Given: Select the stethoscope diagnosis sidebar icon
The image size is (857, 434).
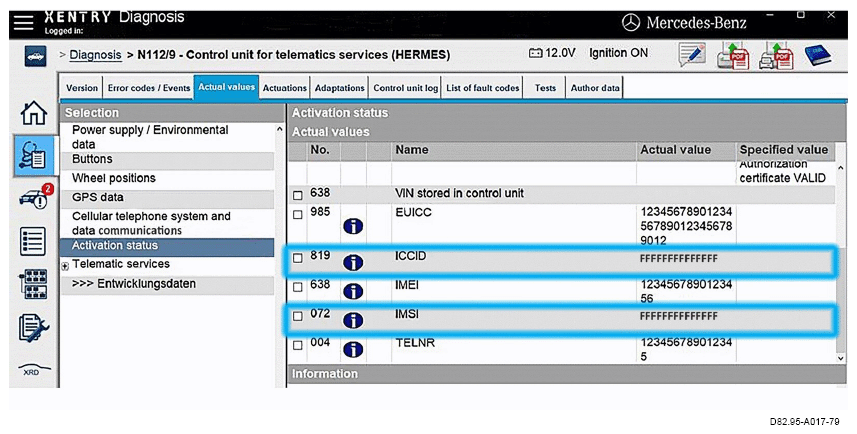Looking at the screenshot, I should pyautogui.click(x=34, y=156).
